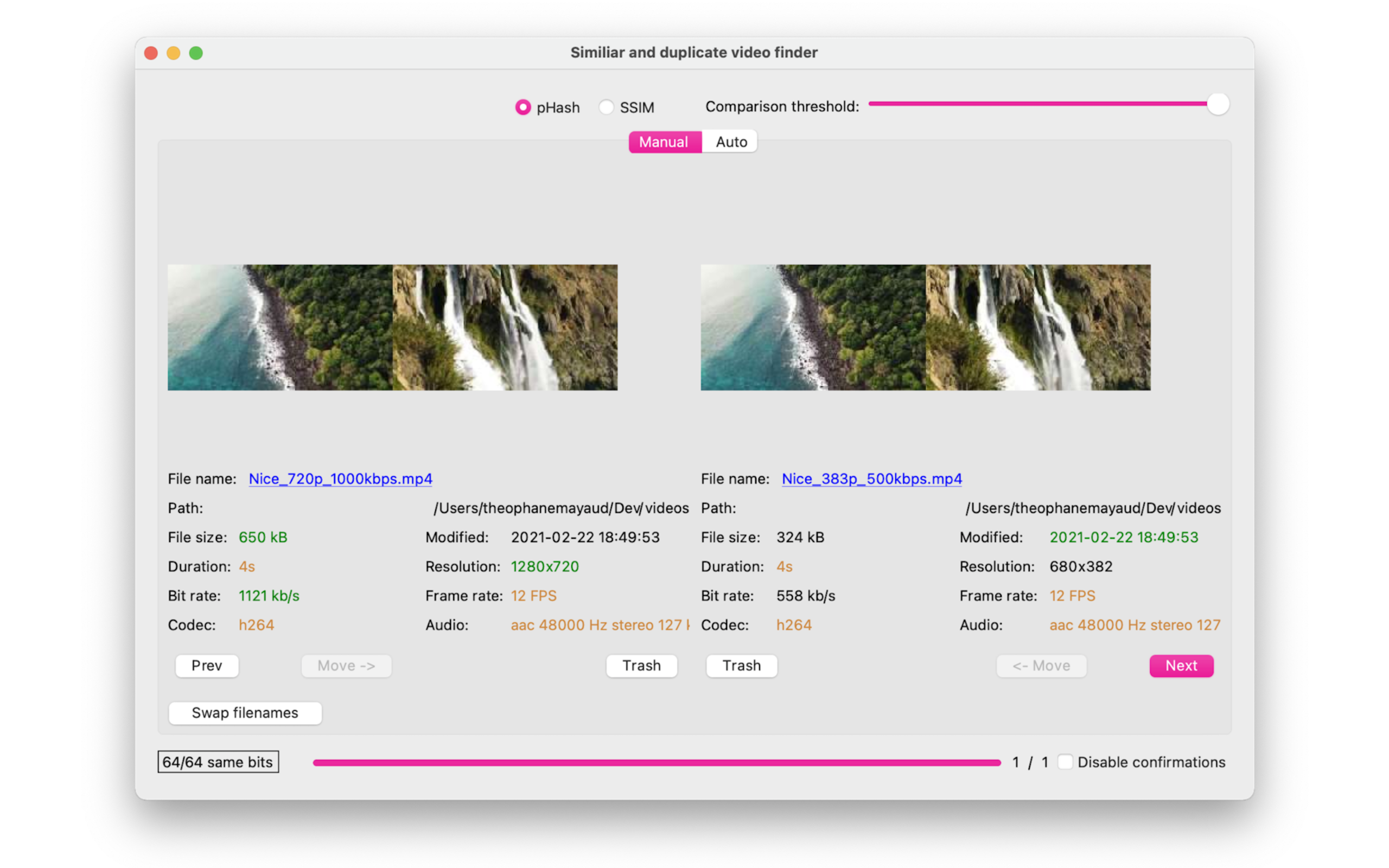Click the Swap filenames button
This screenshot has width=1389, height=868.
pyautogui.click(x=244, y=712)
